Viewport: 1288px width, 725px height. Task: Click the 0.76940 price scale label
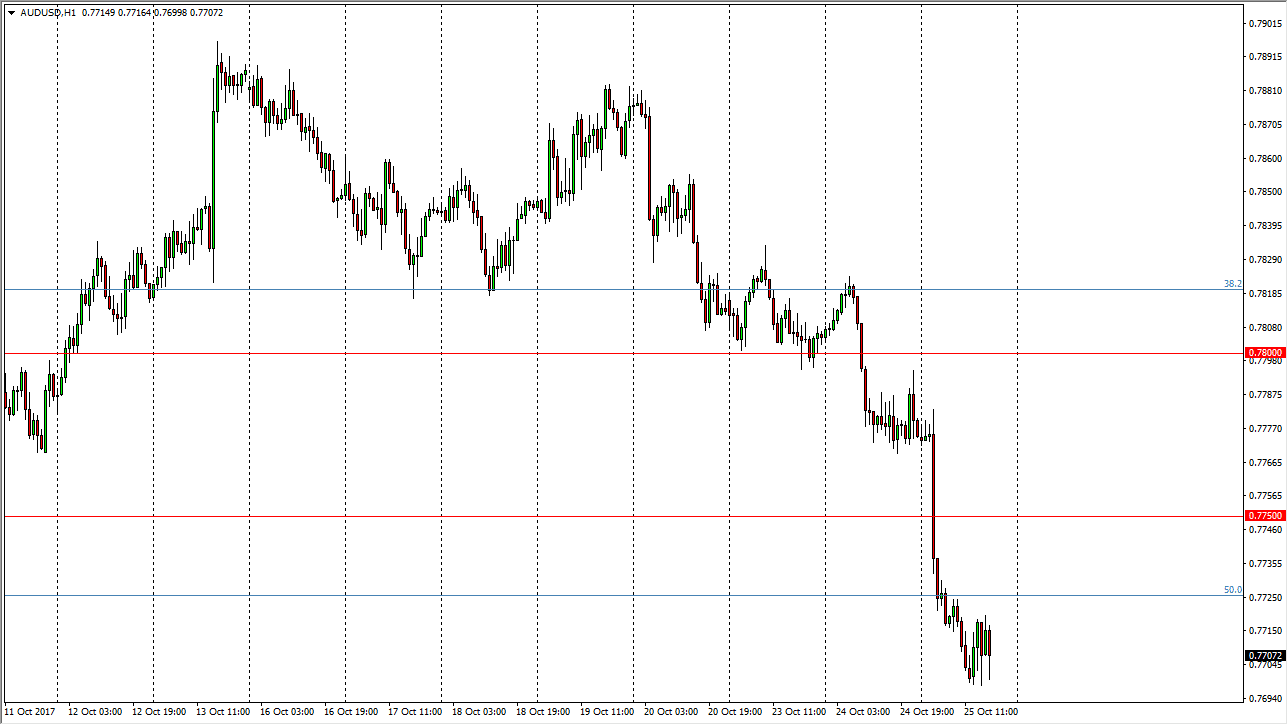1265,698
